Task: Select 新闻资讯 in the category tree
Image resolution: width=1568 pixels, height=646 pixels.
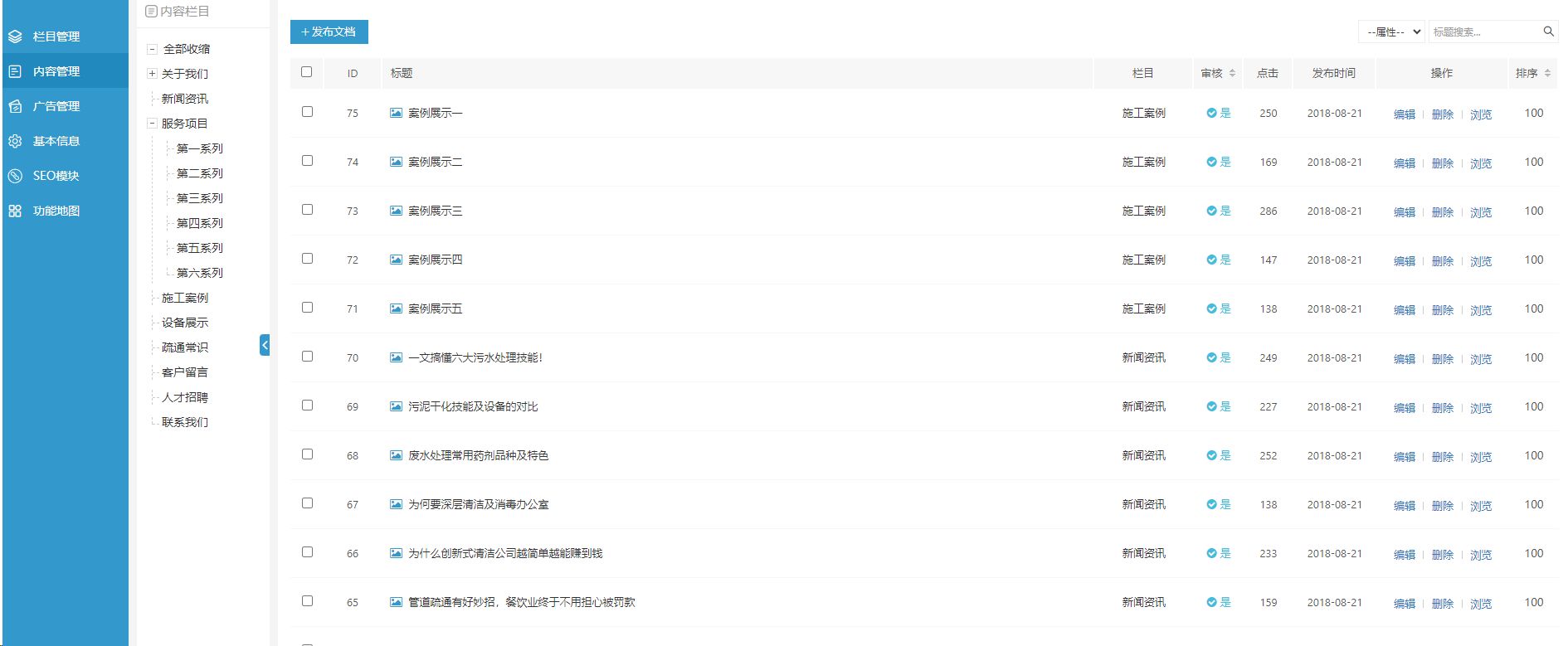Action: pyautogui.click(x=185, y=99)
